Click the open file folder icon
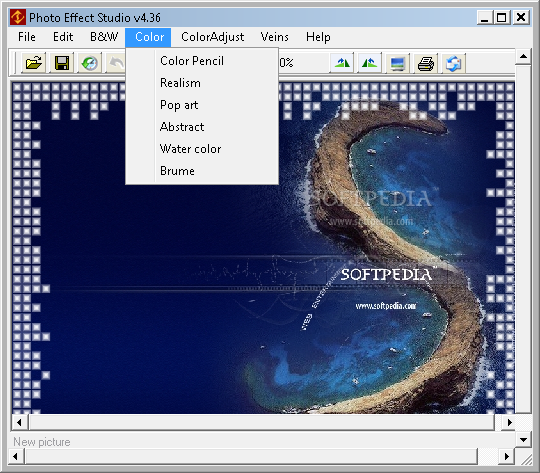This screenshot has width=540, height=473. [x=34, y=63]
